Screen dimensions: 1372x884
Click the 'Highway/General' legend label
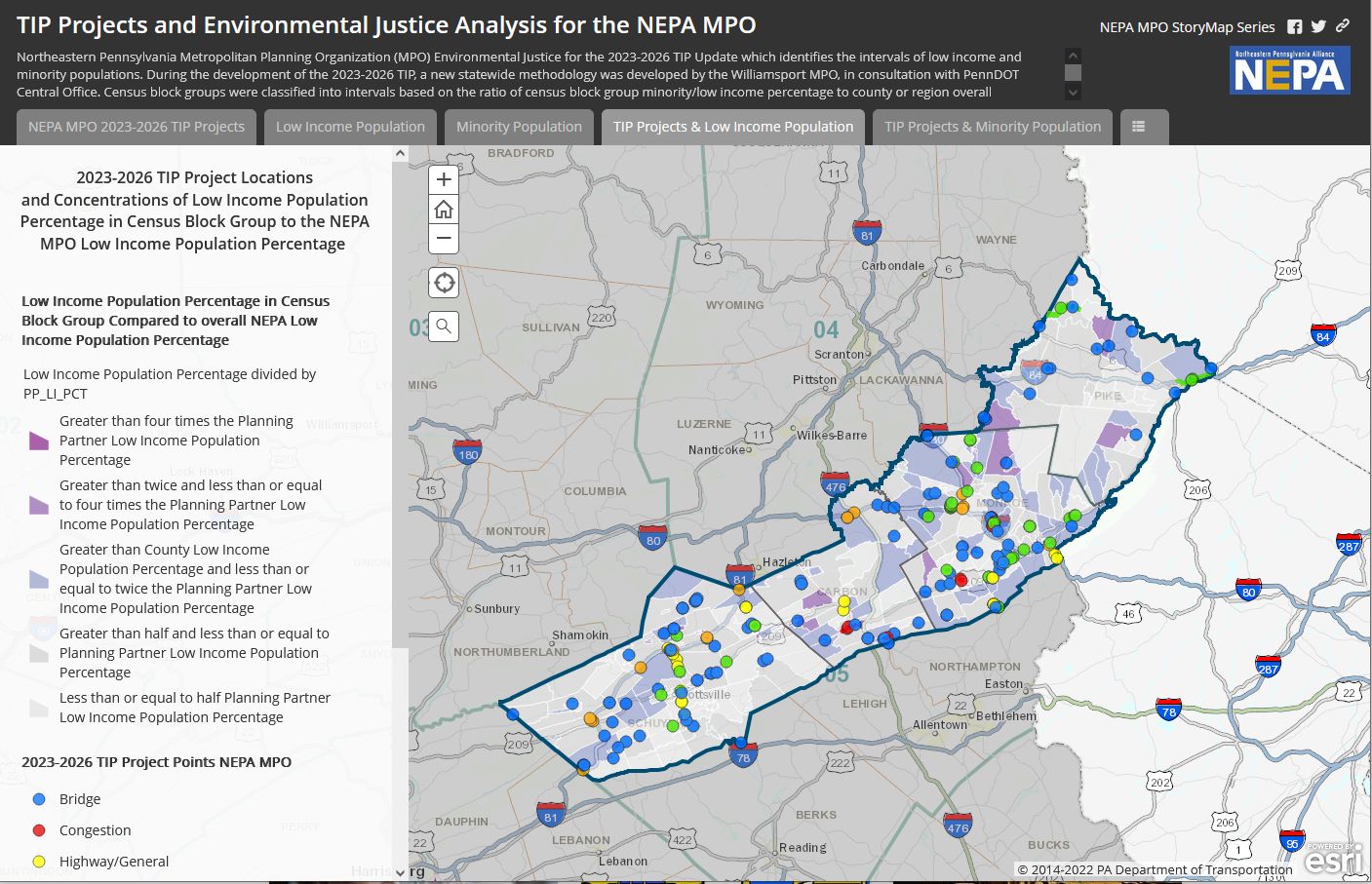coord(114,862)
